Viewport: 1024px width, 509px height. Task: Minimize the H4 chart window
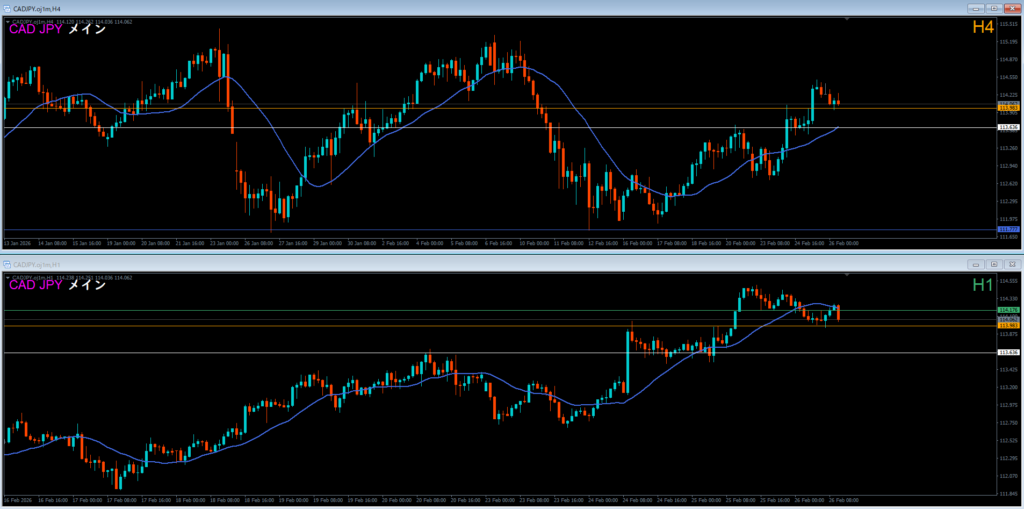click(977, 8)
